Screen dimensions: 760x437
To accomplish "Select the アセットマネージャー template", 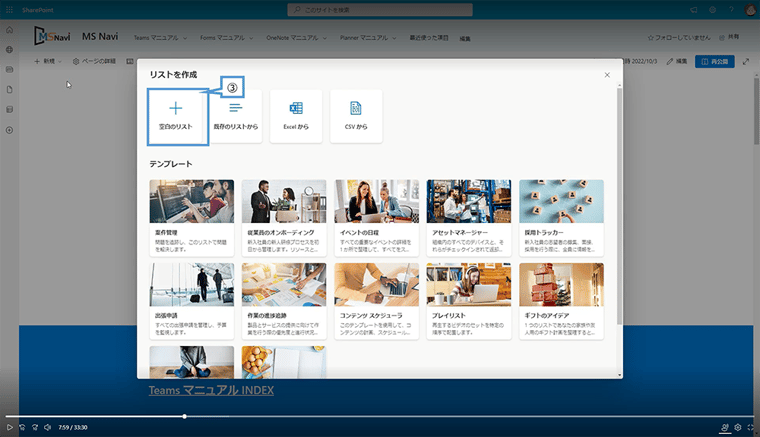I will tap(469, 218).
